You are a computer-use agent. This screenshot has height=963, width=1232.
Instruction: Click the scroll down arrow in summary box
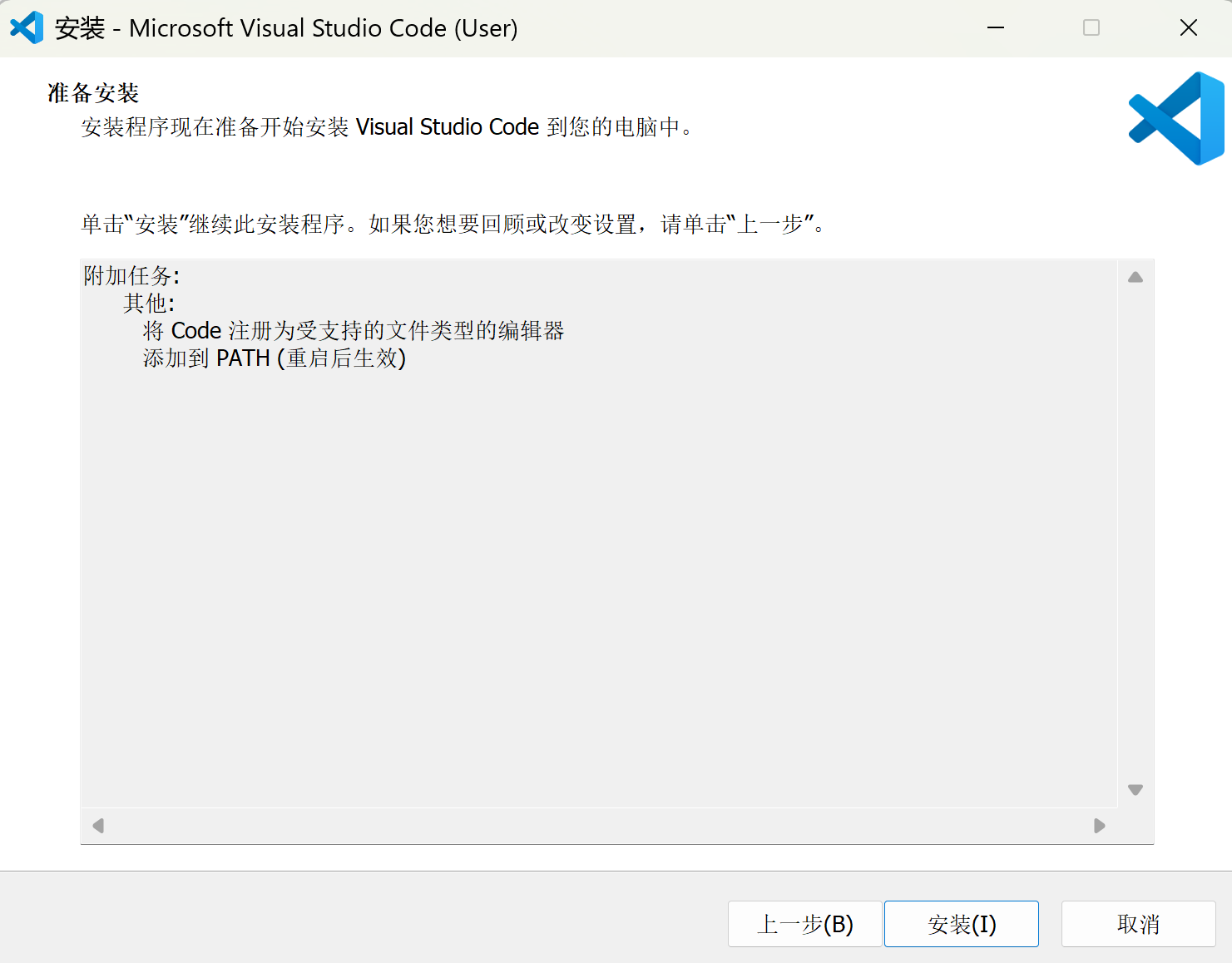tap(1136, 789)
